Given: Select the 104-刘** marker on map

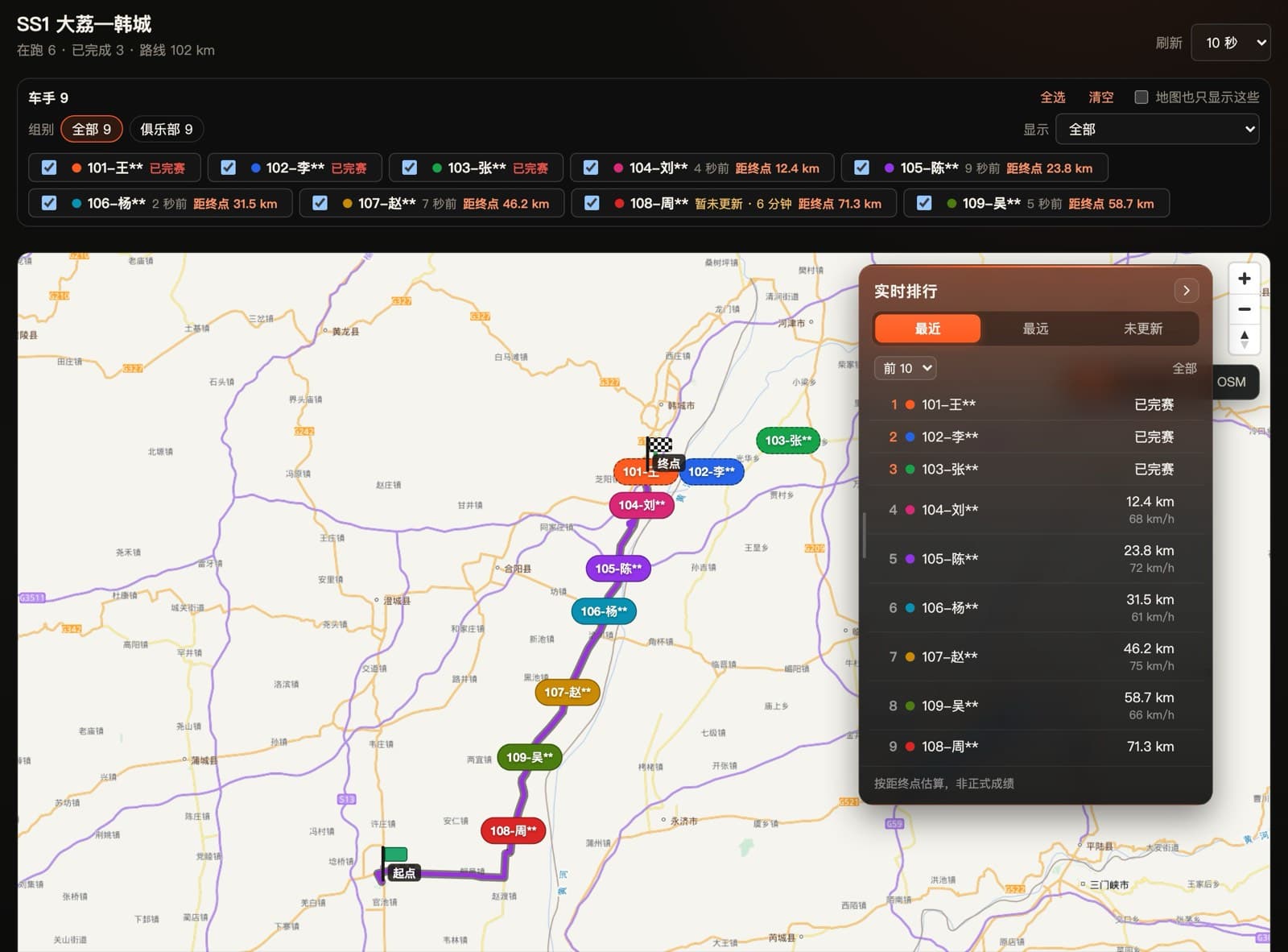Looking at the screenshot, I should tap(642, 505).
